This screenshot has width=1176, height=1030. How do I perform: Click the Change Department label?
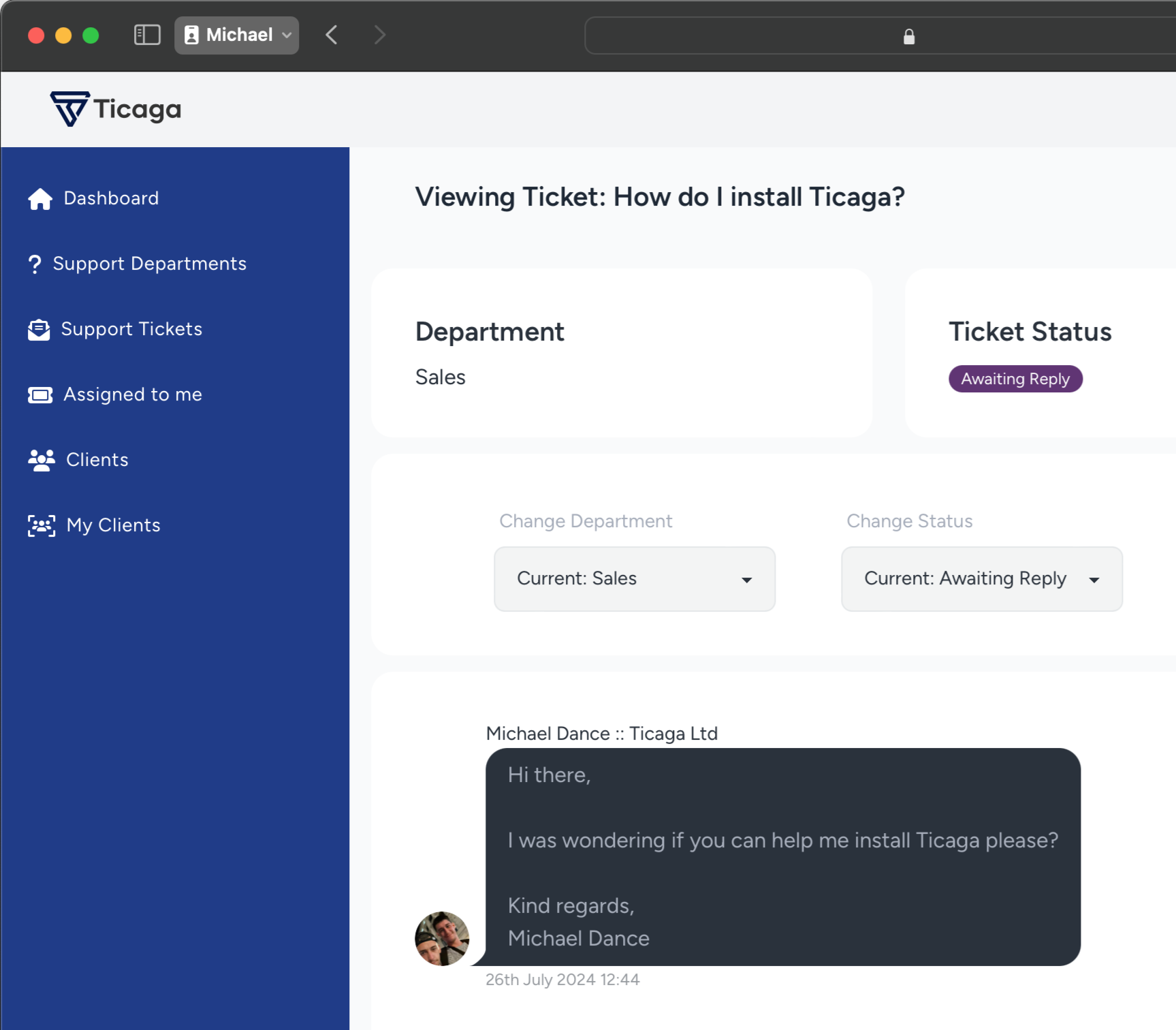[x=586, y=521]
